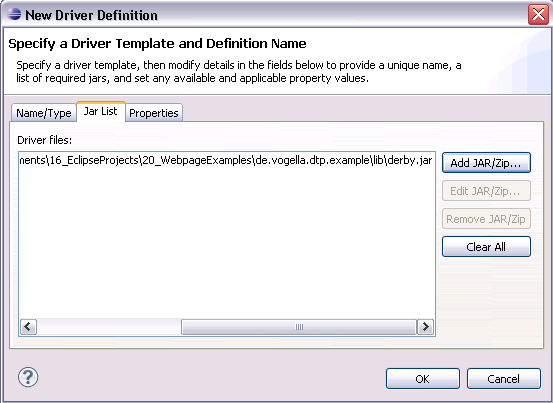Click the Eclipse icon in title bar

[x=14, y=14]
